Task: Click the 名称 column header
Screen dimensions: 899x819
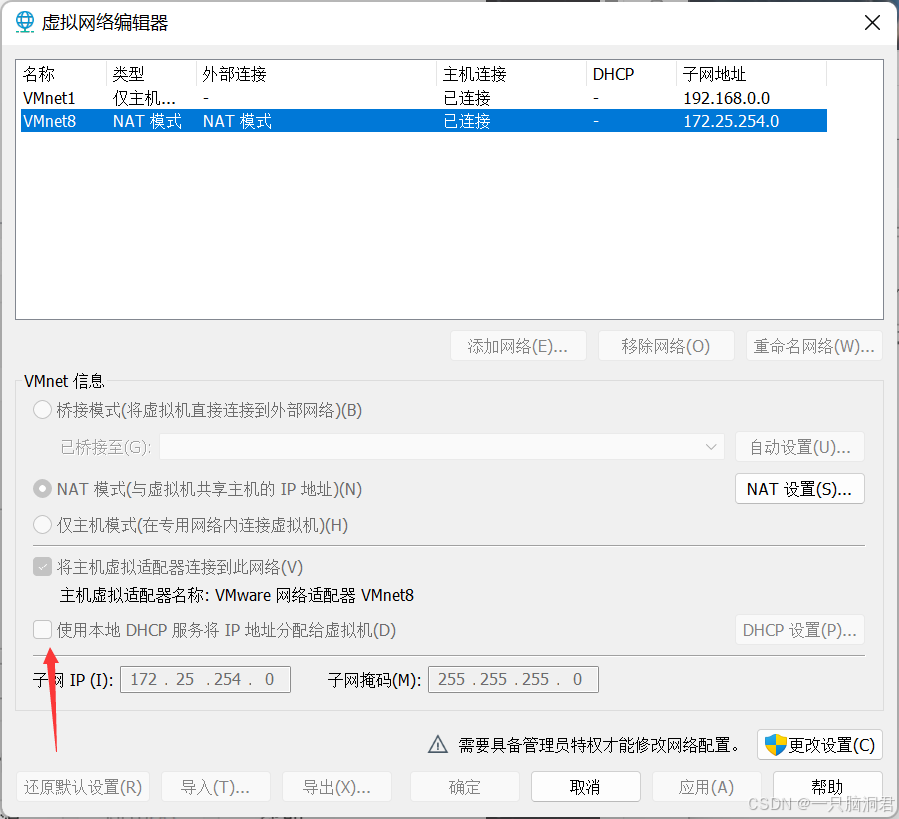Action: pyautogui.click(x=63, y=74)
